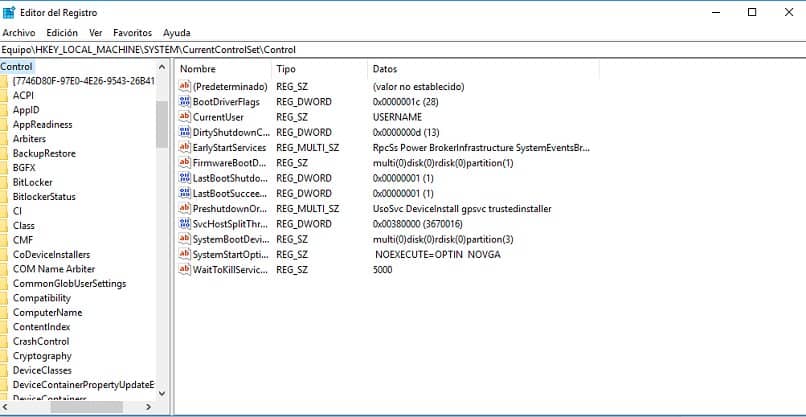The height and width of the screenshot is (417, 806).
Task: Click tree scrollbar down arrow
Action: 162,394
